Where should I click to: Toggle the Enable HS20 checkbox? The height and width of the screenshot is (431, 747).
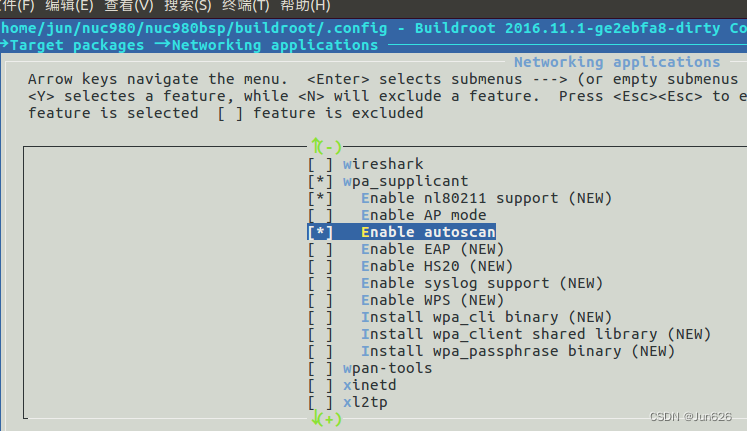(x=320, y=266)
